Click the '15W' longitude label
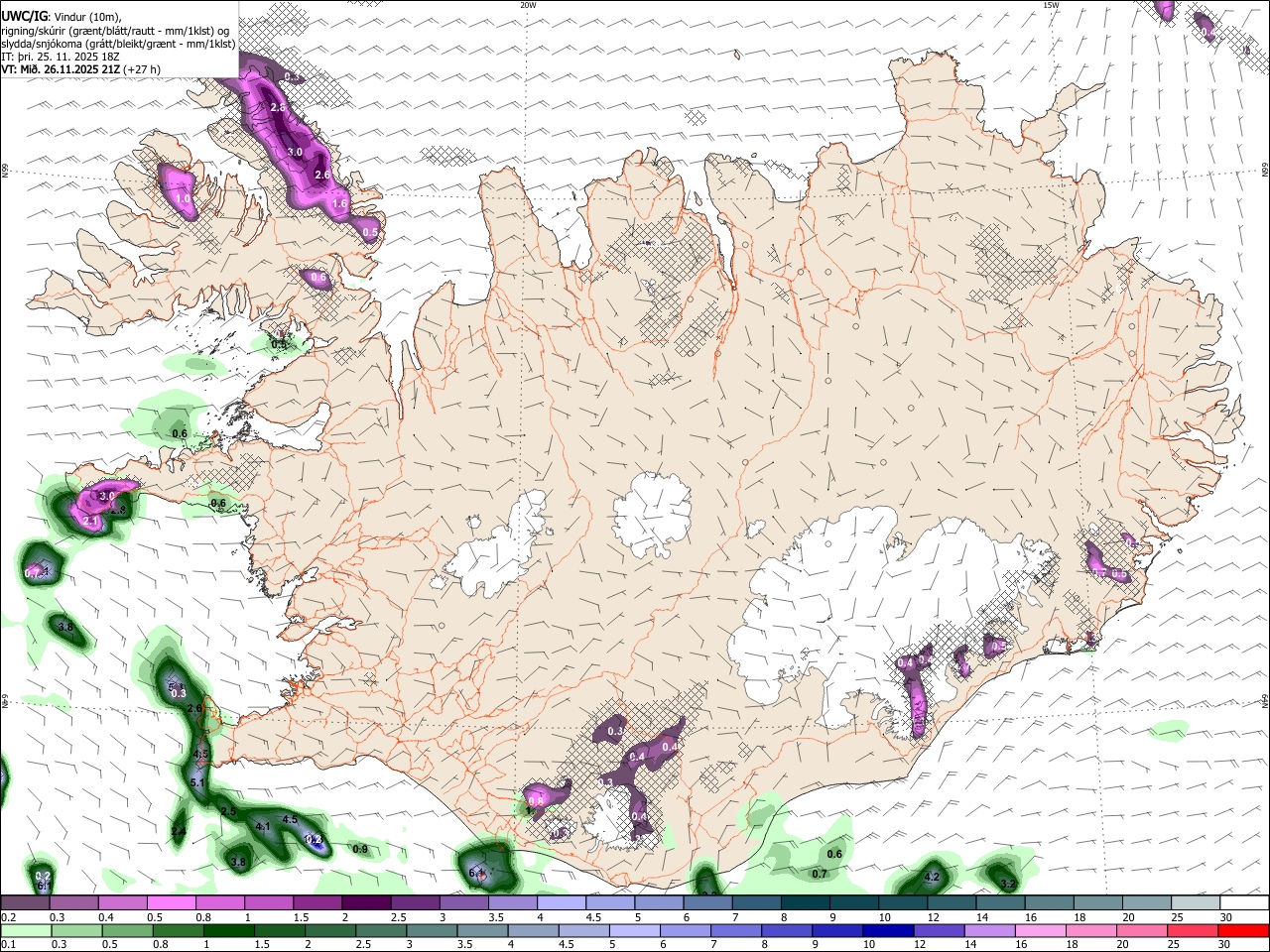1270x952 pixels. click(x=1051, y=5)
